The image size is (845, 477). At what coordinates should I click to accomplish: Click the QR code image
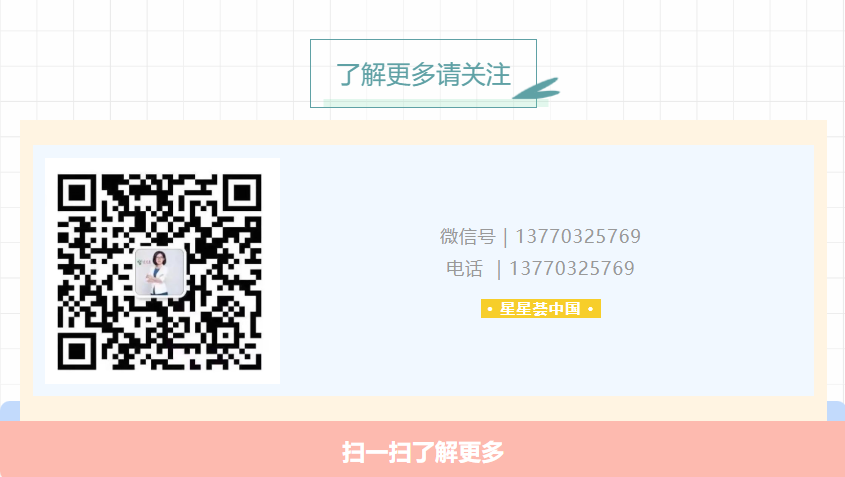(x=162, y=271)
